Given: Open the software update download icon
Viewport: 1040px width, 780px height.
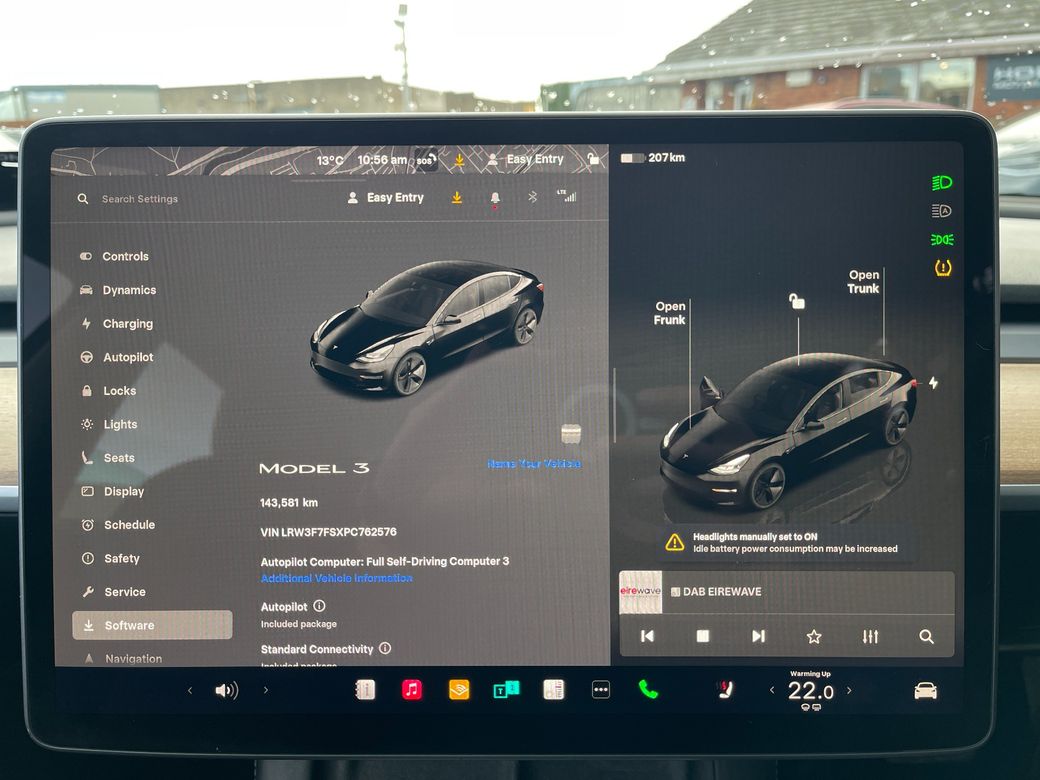Looking at the screenshot, I should click(457, 197).
